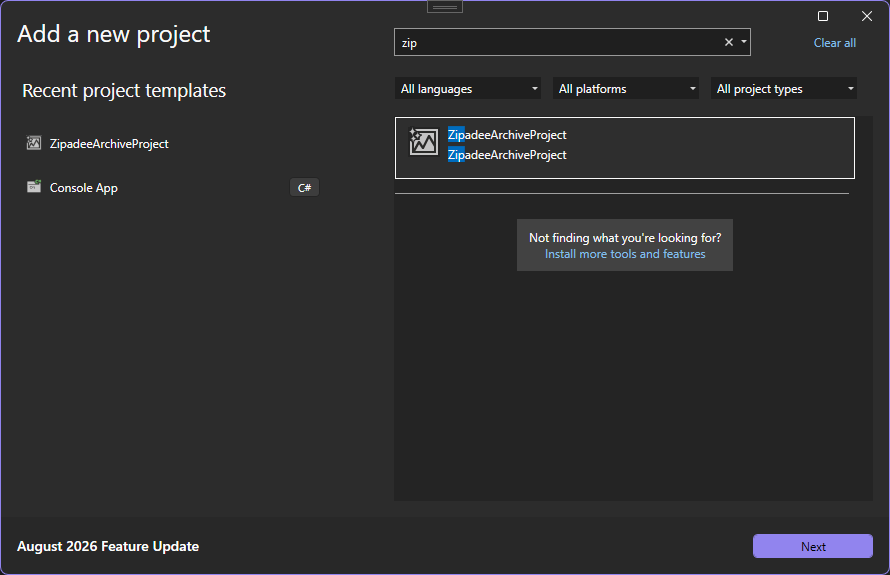Click the drag handle at top of dialog
The image size is (890, 575).
[x=445, y=7]
